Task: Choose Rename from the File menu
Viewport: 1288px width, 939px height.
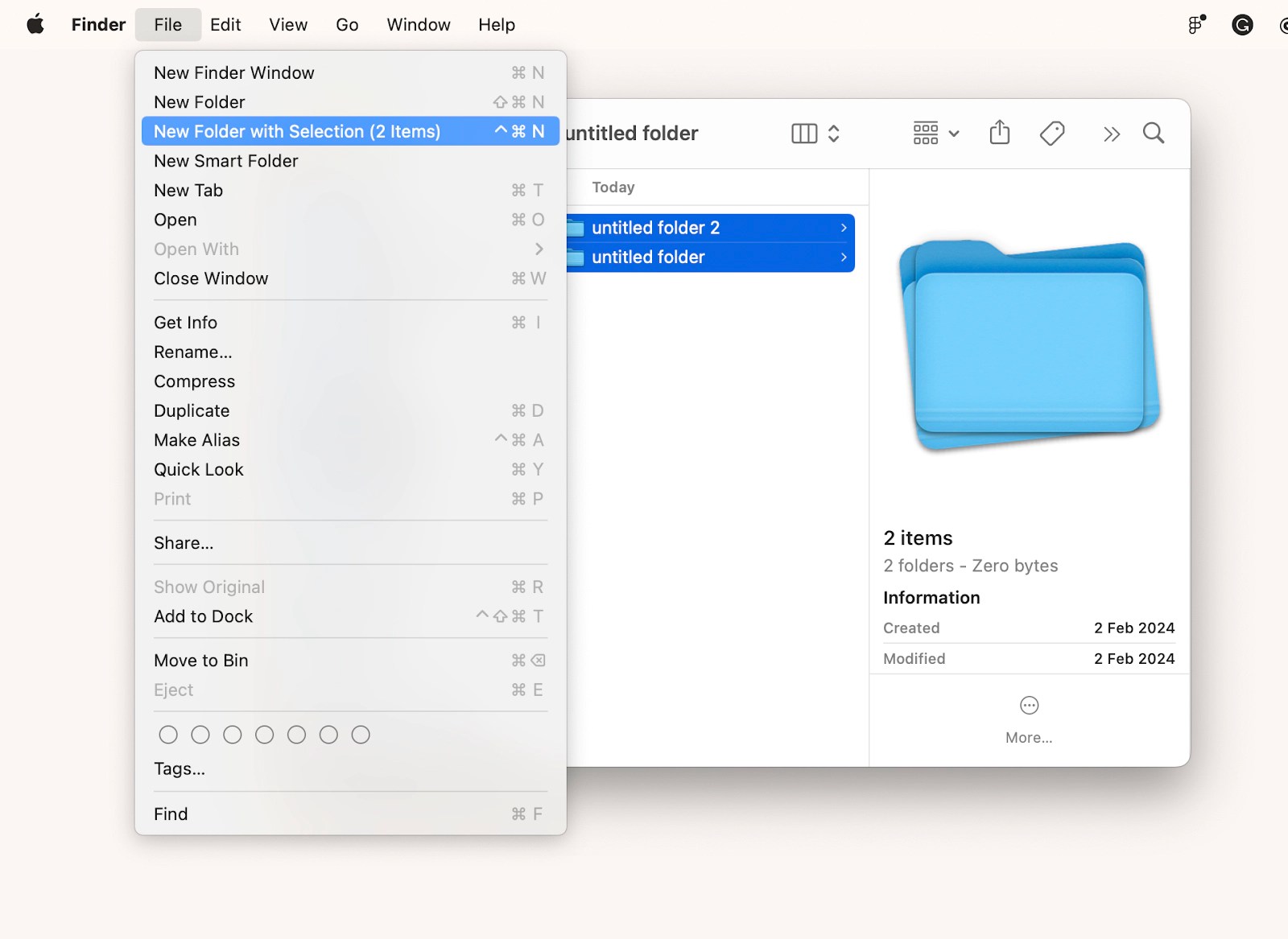Action: pos(192,352)
